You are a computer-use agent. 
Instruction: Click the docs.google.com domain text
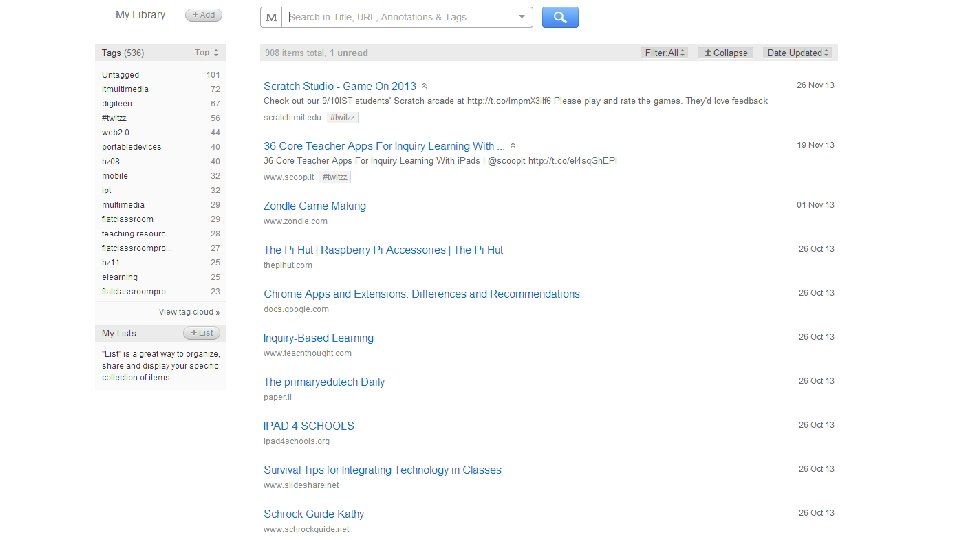point(296,309)
